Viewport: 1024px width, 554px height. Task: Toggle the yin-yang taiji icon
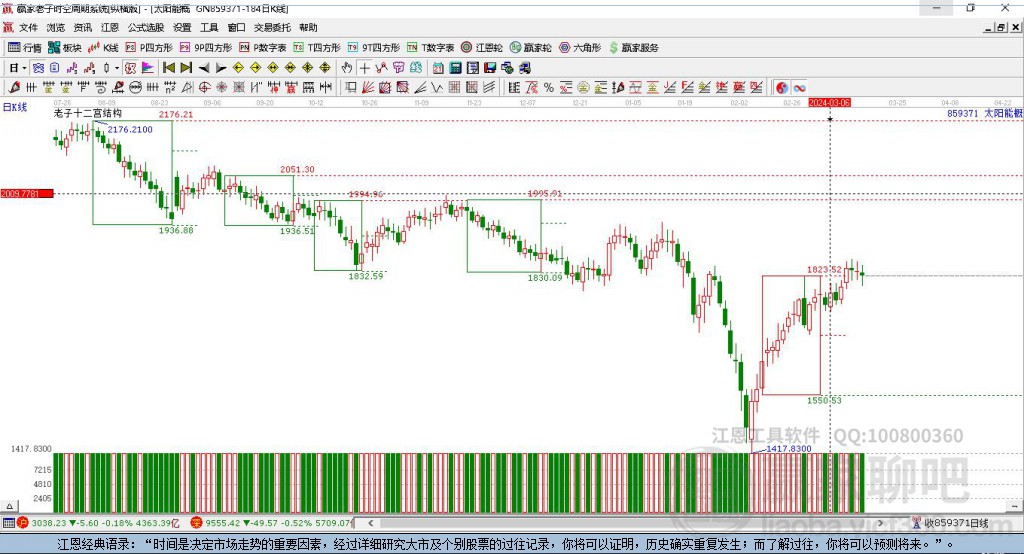click(x=781, y=88)
